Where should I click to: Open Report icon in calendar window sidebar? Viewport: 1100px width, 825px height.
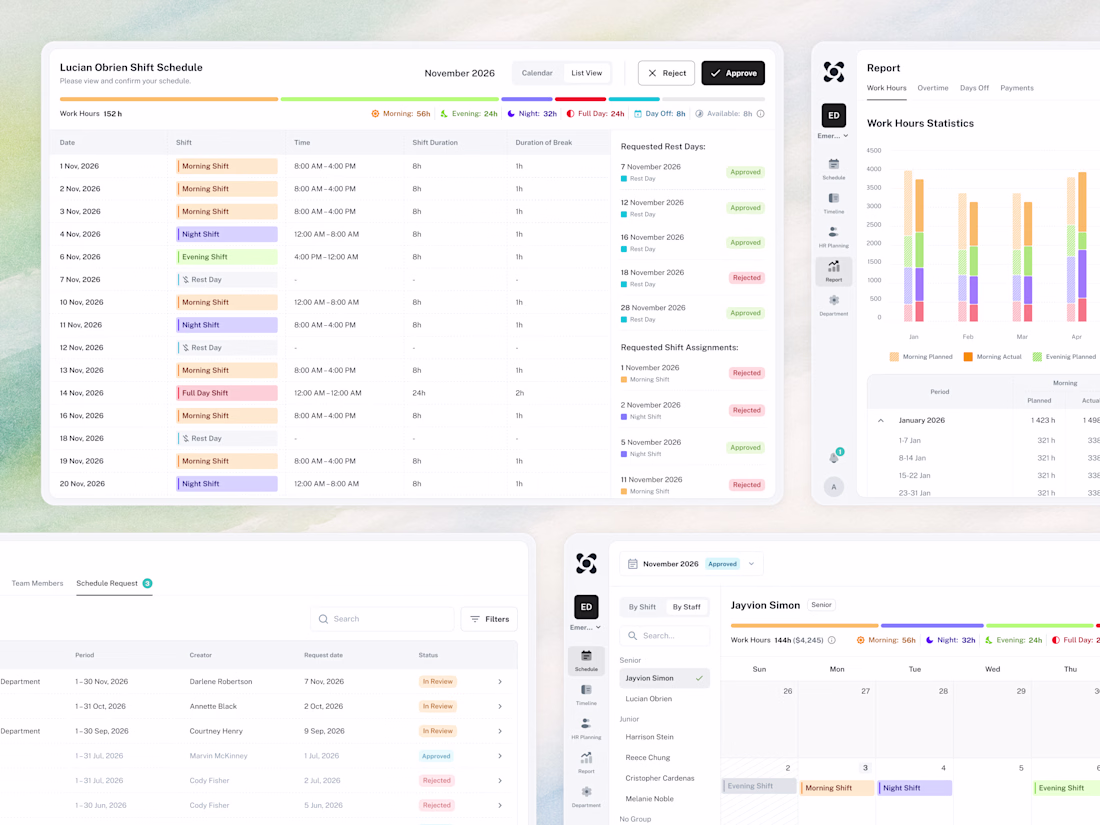click(586, 762)
